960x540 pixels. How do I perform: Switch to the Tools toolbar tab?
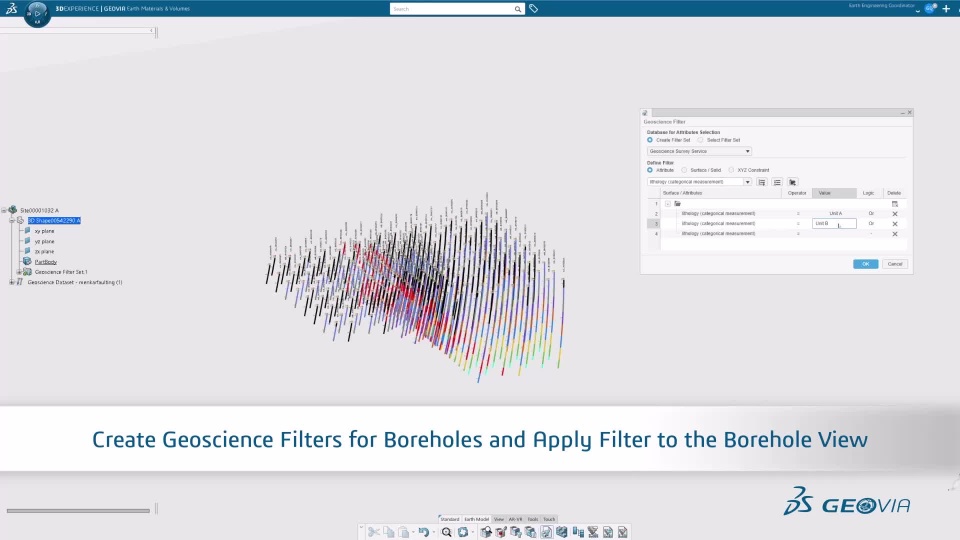[533, 519]
